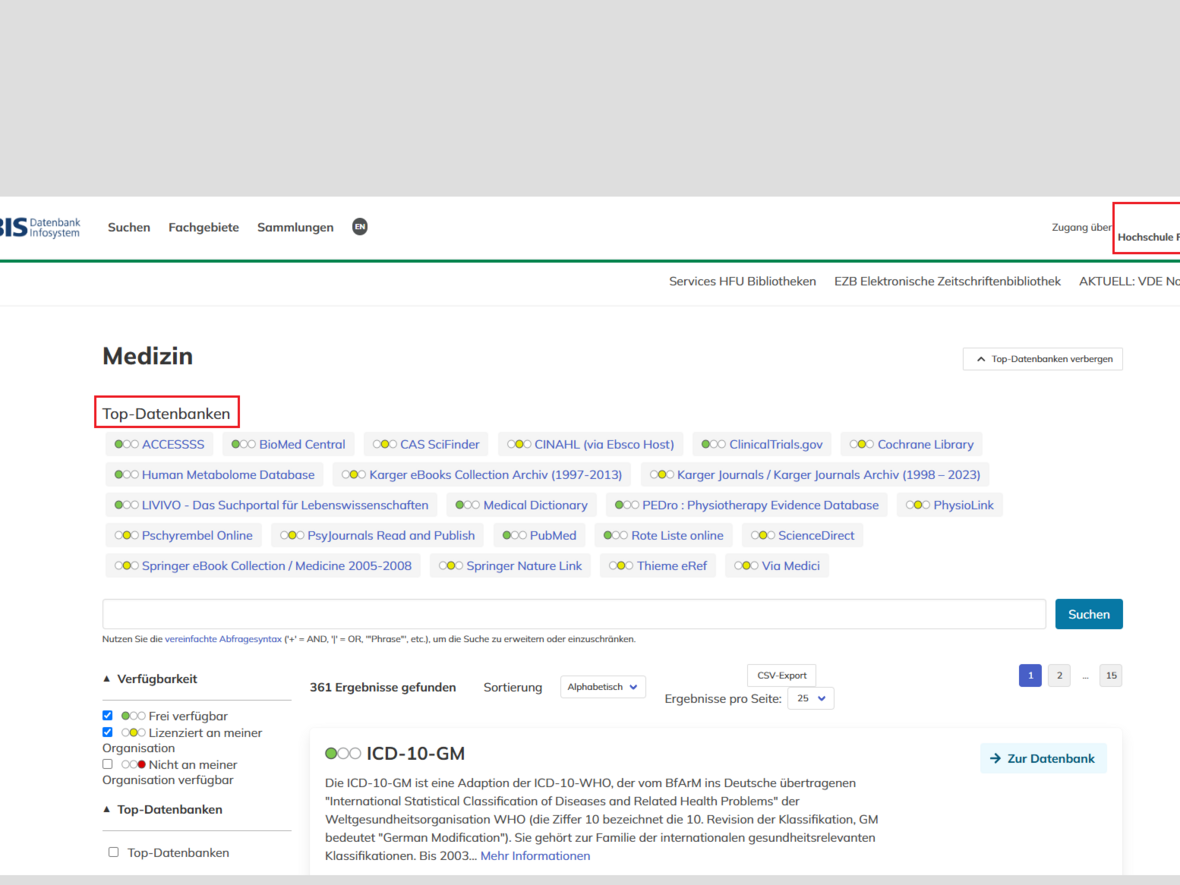Open CINAHL (via Ebsco Host)
Image resolution: width=1180 pixels, height=885 pixels.
coord(590,445)
